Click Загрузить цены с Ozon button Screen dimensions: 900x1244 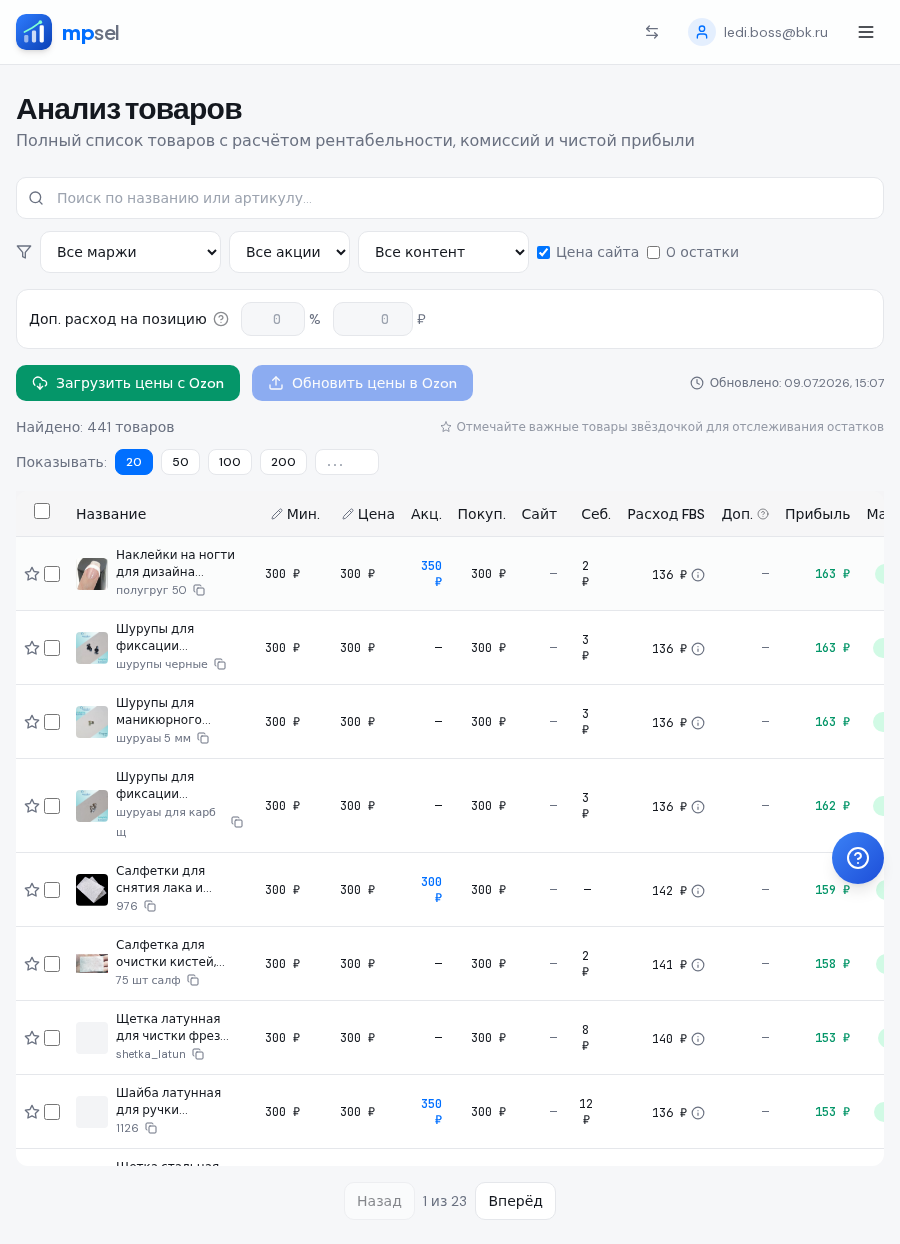tap(128, 383)
